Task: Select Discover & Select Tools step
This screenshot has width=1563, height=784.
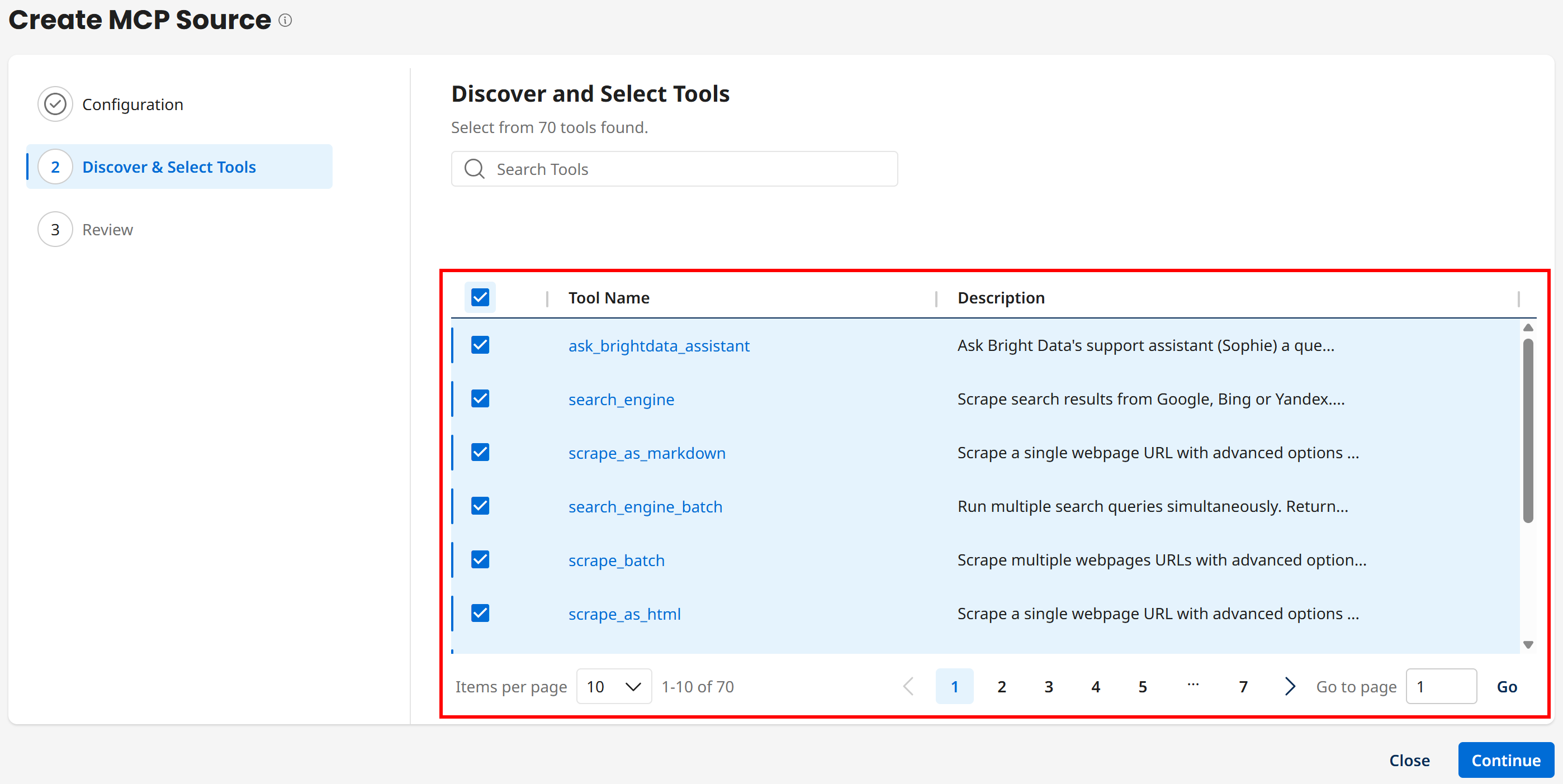Action: (x=179, y=167)
